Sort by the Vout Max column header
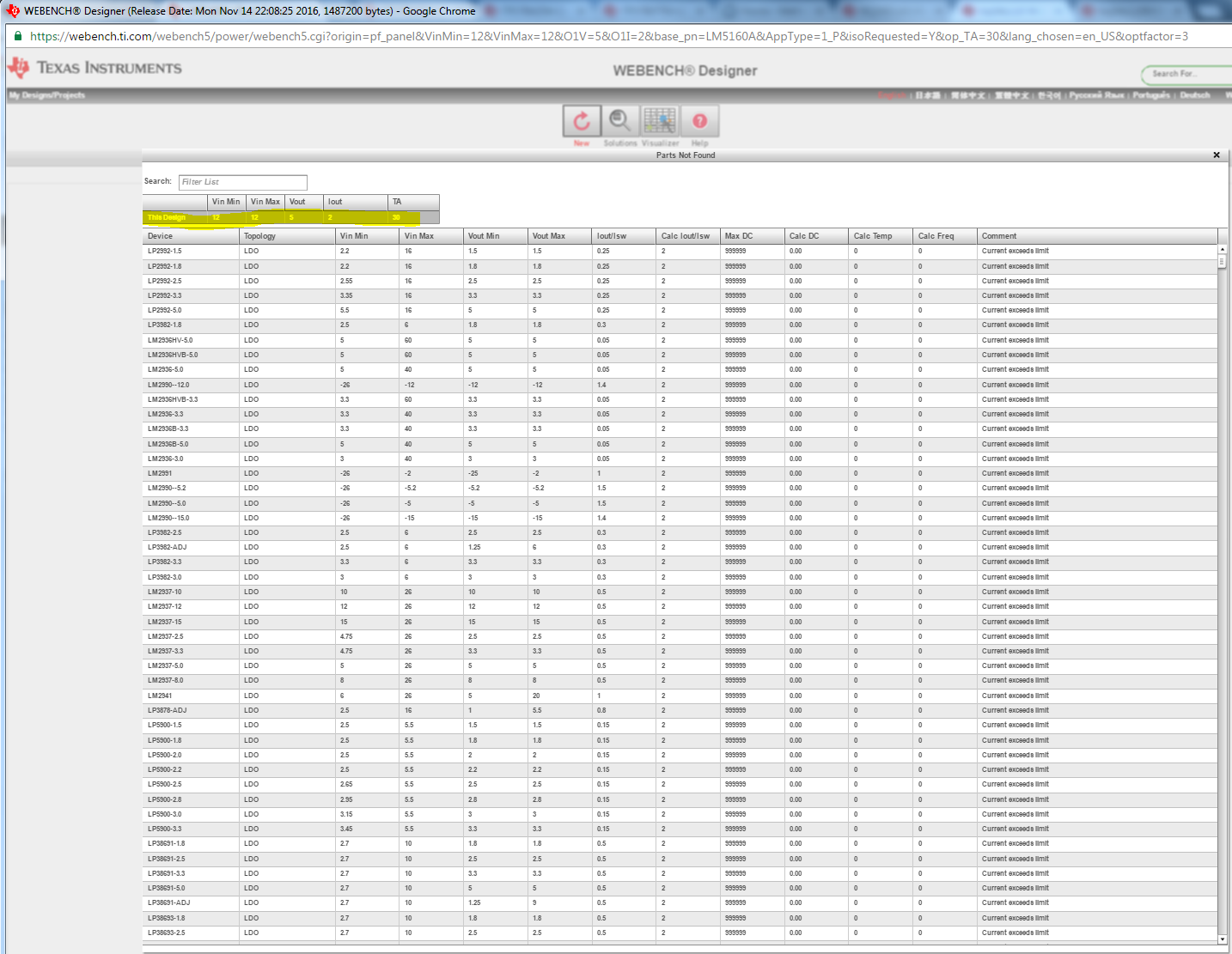This screenshot has height=954, width=1232. tap(560, 236)
